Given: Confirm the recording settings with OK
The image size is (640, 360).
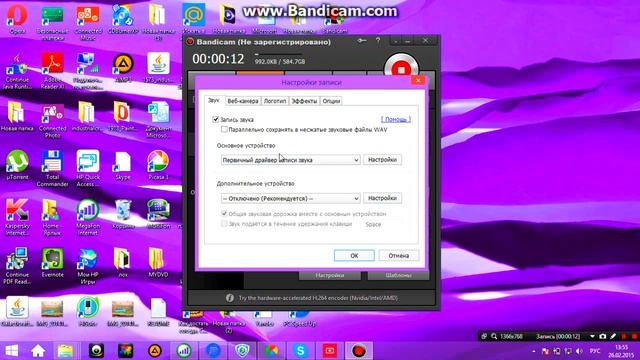Looking at the screenshot, I should click(x=354, y=256).
